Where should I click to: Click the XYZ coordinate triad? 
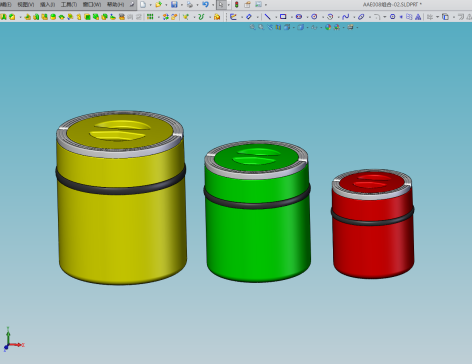[13, 339]
